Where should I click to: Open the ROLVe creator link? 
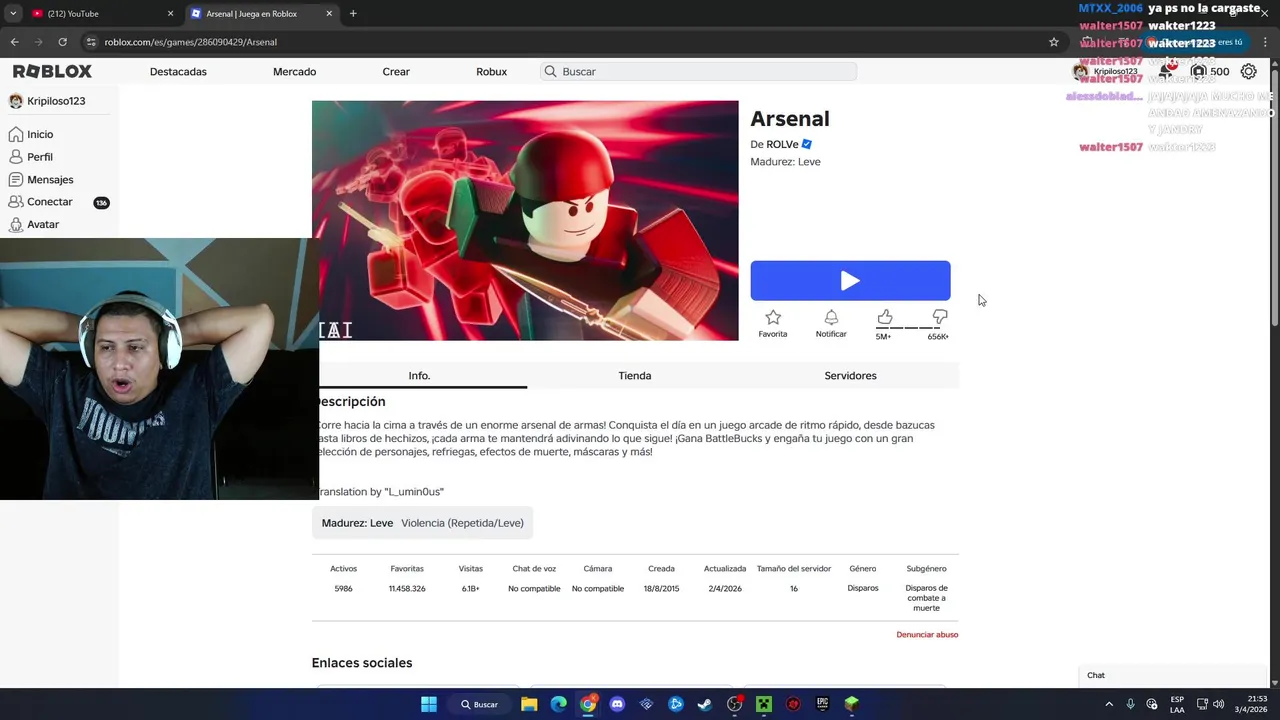click(782, 144)
